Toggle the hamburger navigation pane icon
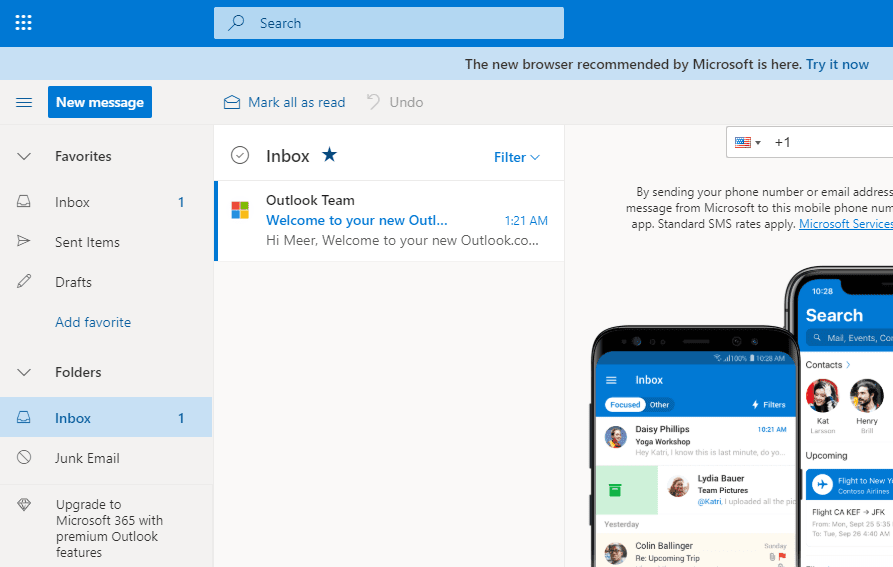This screenshot has width=893, height=567. 24,102
